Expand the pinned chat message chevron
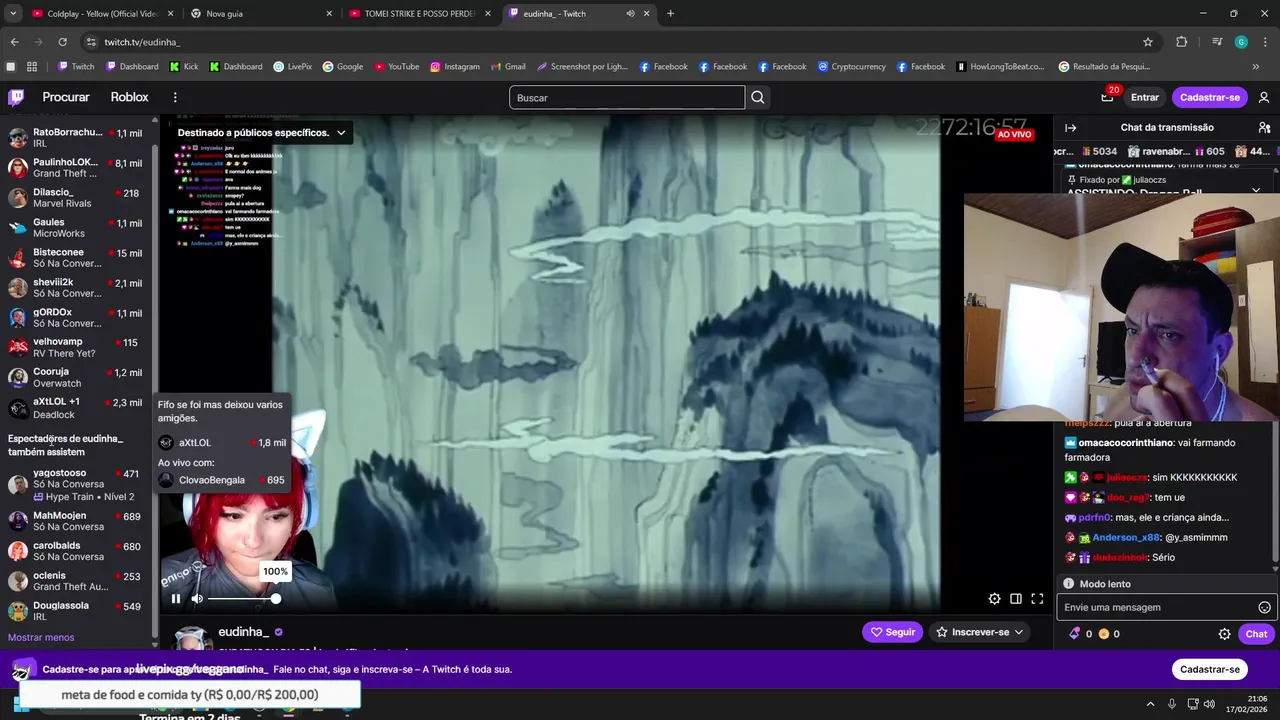 [1256, 190]
